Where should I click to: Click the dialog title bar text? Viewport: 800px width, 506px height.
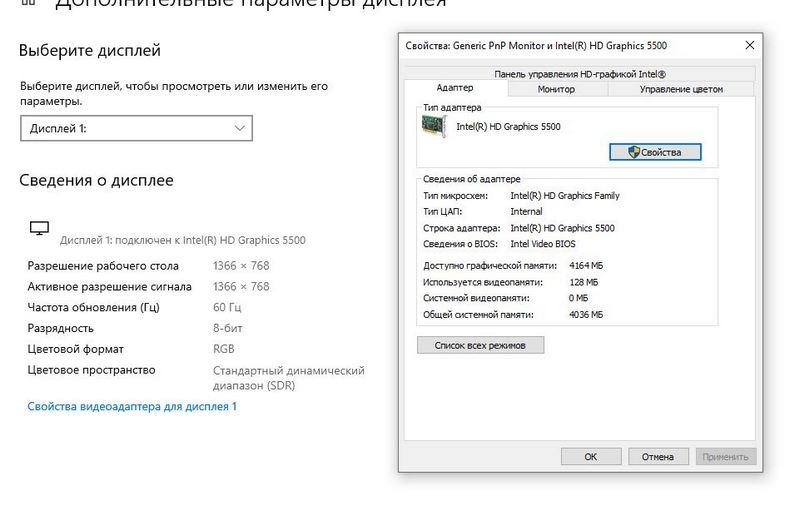535,45
